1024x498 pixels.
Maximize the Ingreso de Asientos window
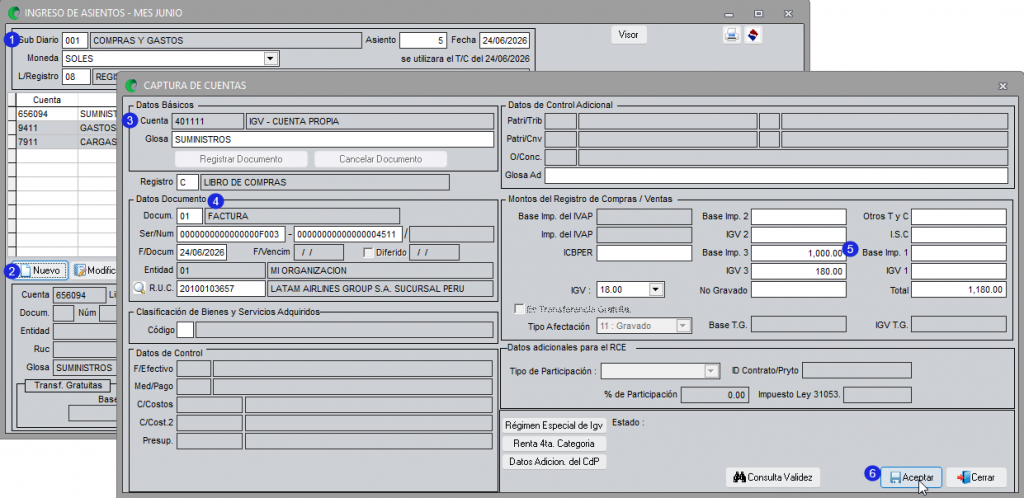click(758, 13)
